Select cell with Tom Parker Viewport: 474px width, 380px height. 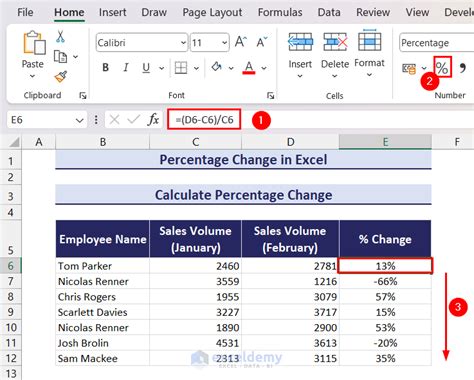tap(103, 266)
